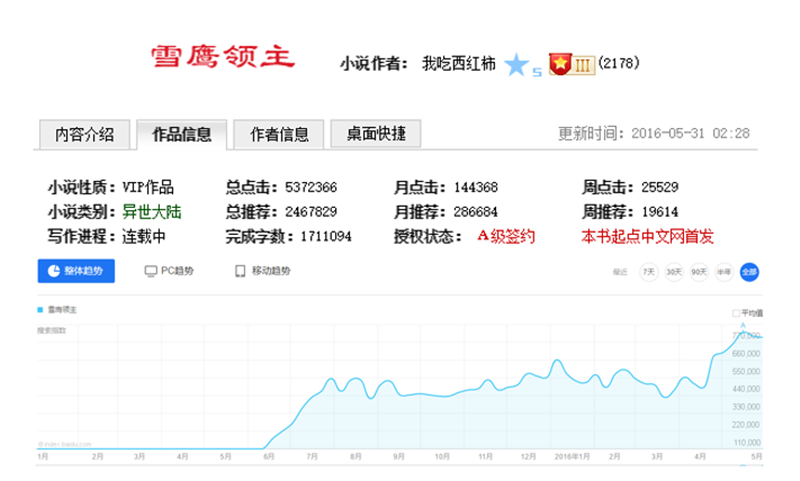Select the 半年 time range

(724, 272)
